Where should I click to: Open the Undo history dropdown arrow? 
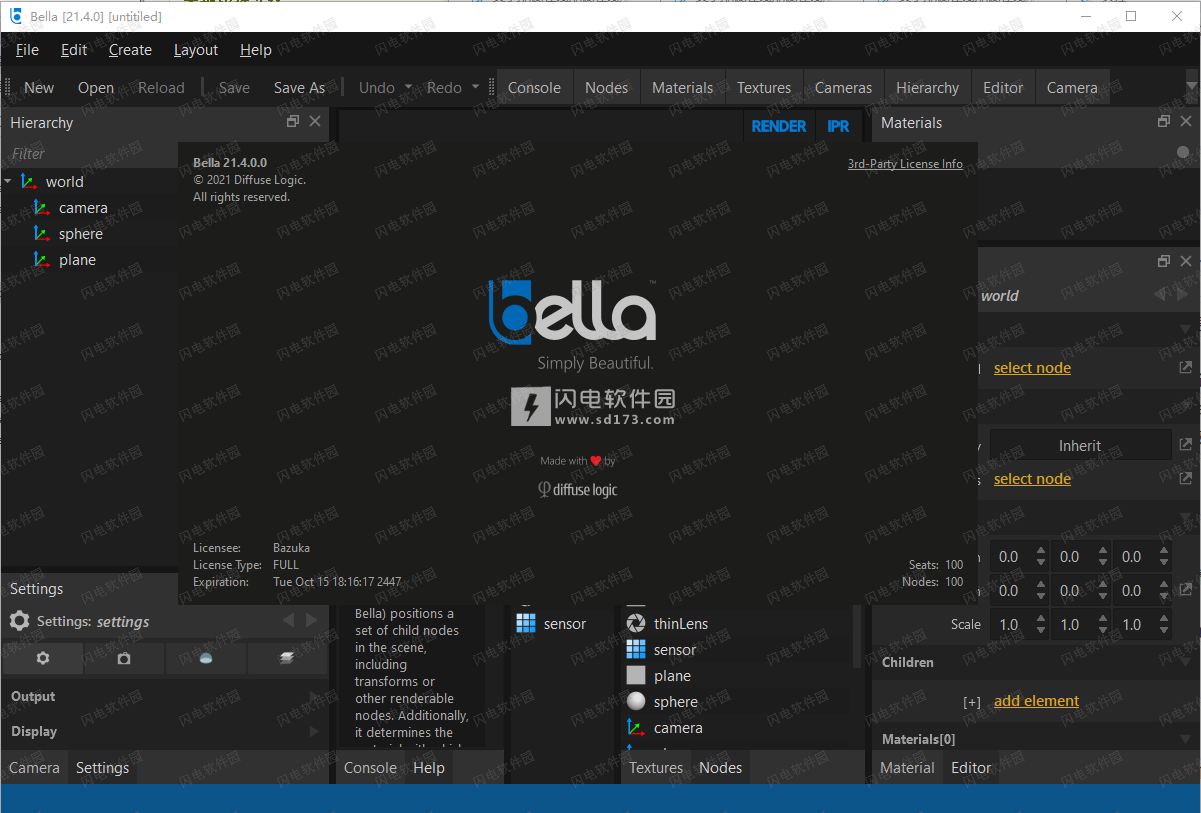click(x=408, y=88)
